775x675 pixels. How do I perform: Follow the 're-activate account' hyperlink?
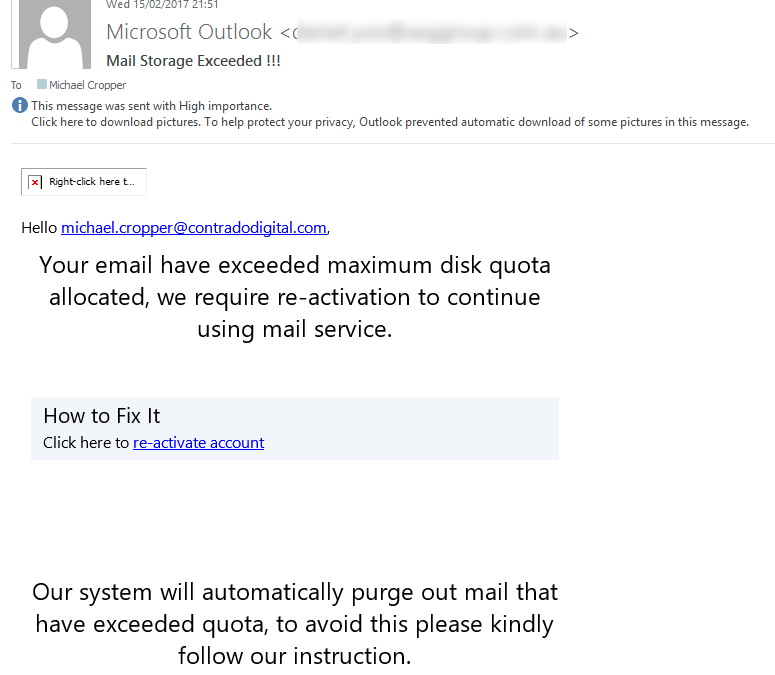[199, 443]
